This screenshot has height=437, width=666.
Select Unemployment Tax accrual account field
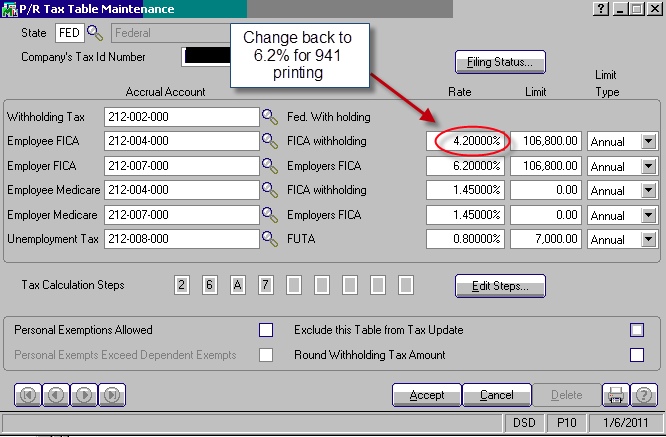tap(181, 239)
